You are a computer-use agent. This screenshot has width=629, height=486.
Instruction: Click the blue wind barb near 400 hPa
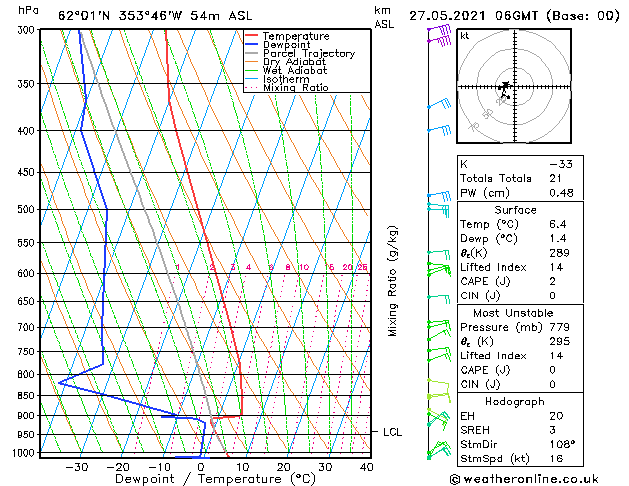(440, 130)
